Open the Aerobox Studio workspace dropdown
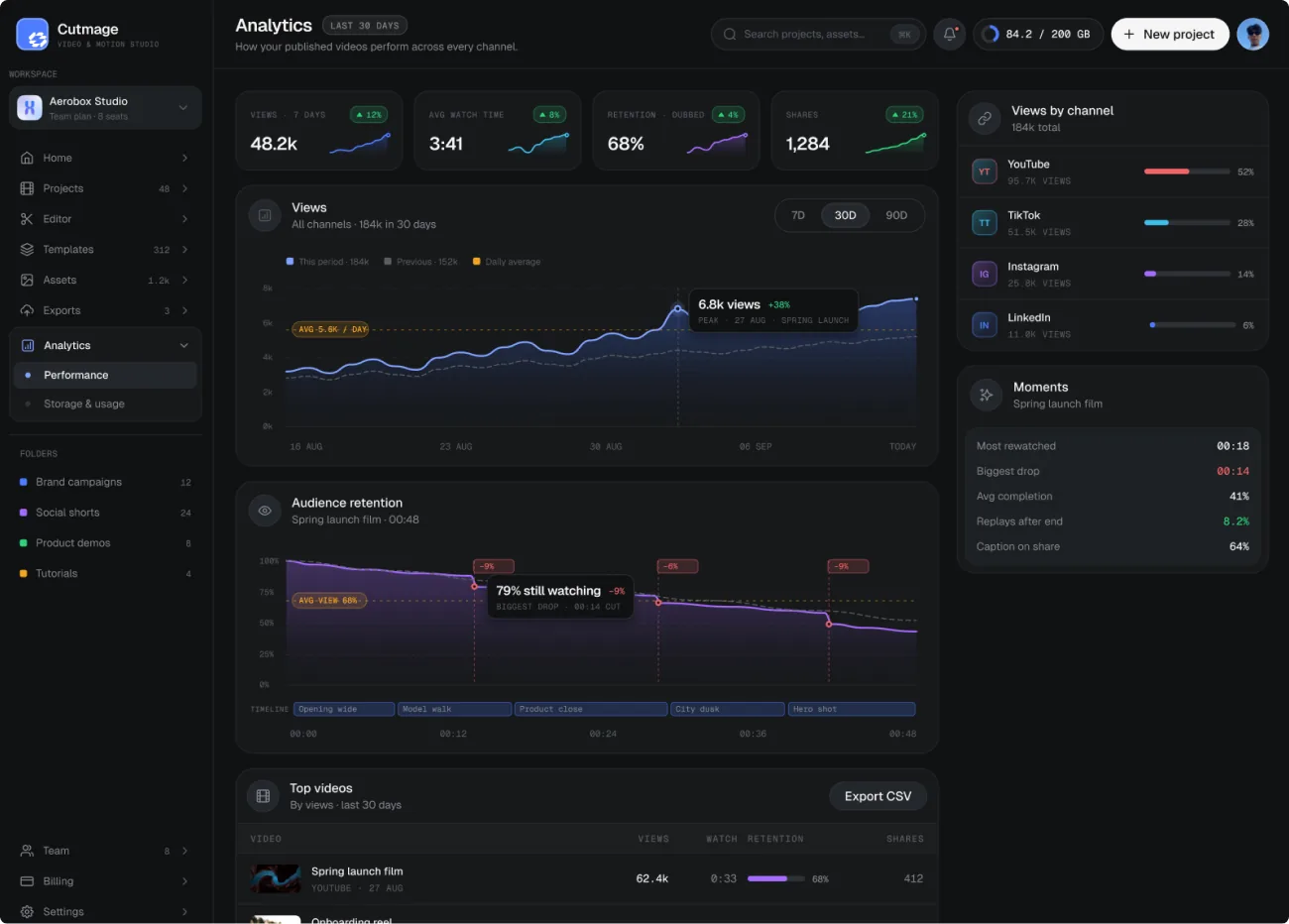This screenshot has height=924, width=1289. click(105, 108)
